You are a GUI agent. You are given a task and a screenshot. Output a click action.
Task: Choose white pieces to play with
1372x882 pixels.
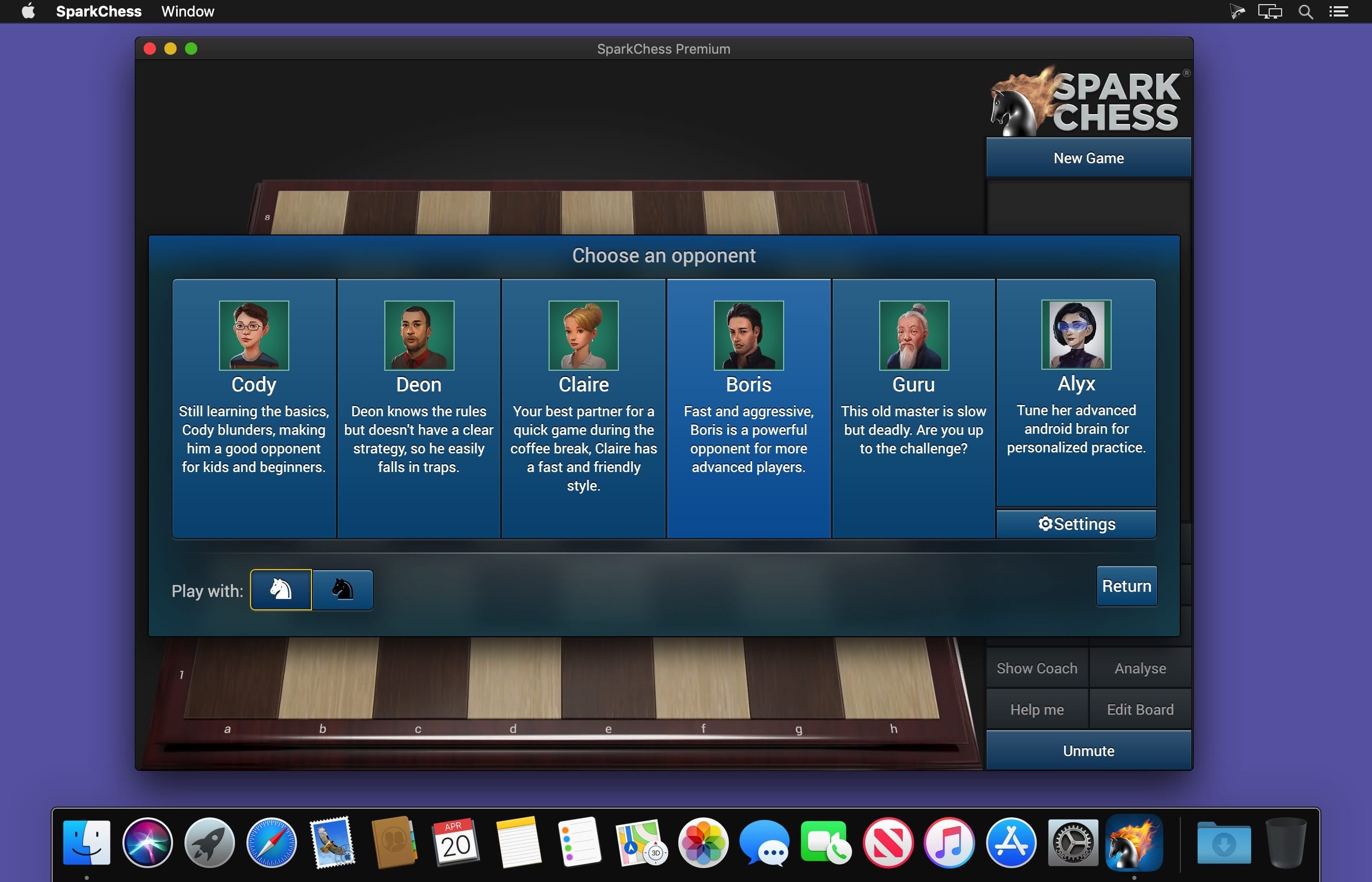tap(281, 589)
